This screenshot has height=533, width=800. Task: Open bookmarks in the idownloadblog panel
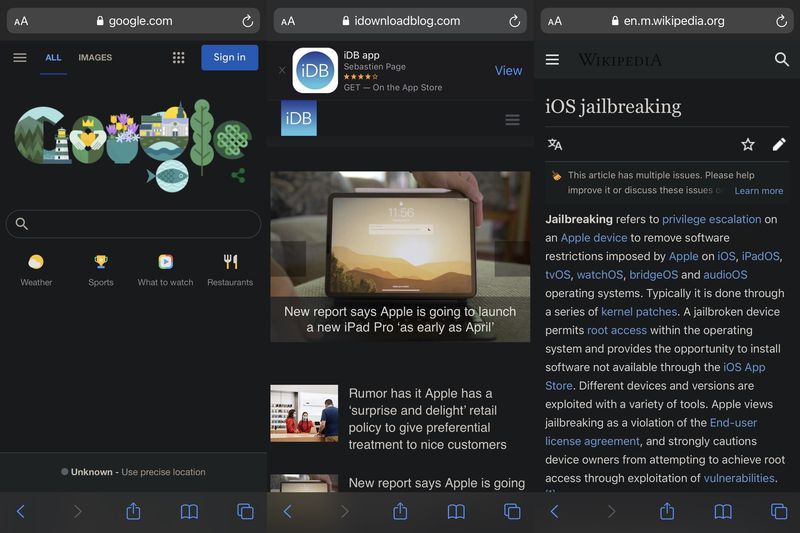point(456,511)
